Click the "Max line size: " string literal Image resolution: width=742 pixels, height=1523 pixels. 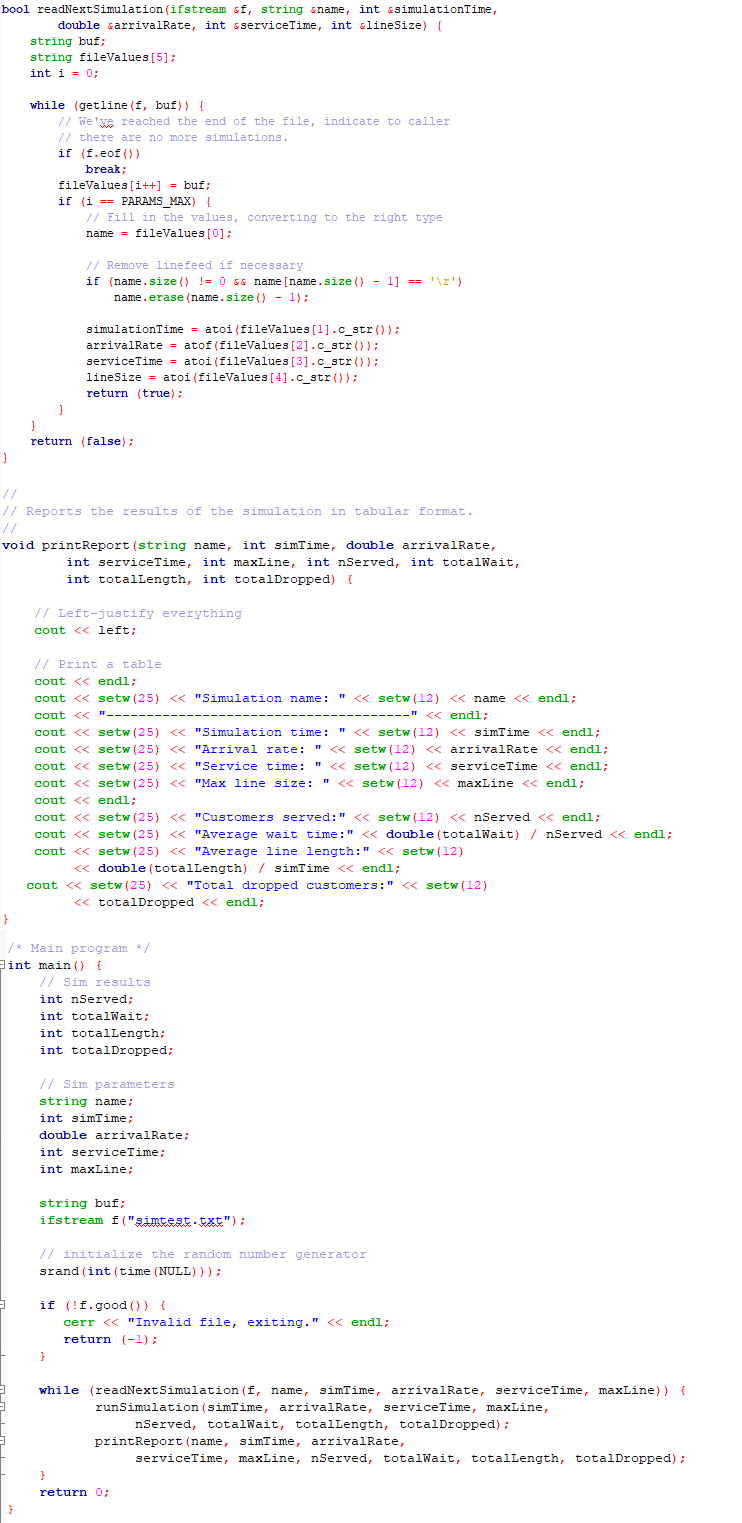point(262,783)
